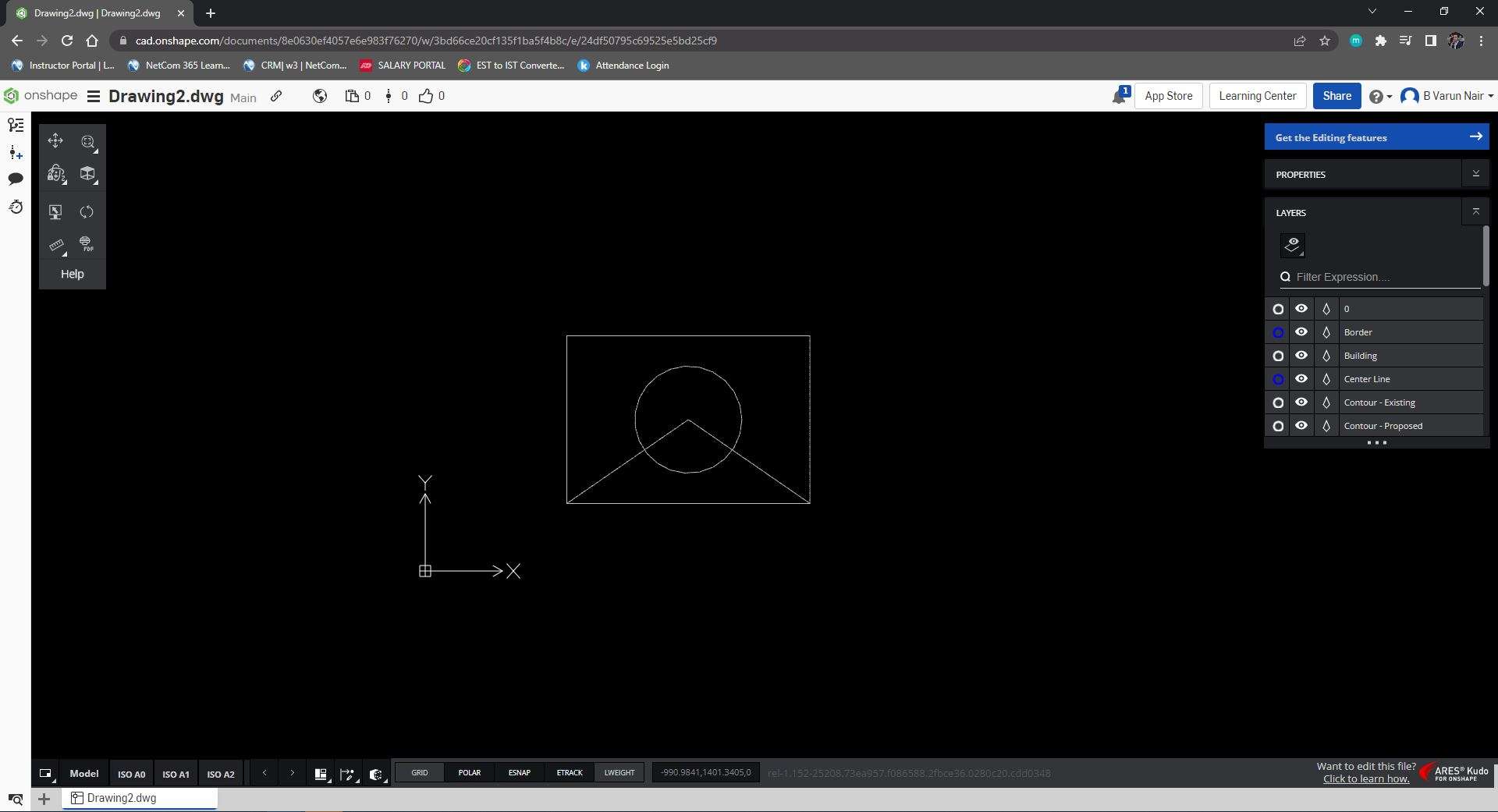1498x812 pixels.
Task: Open the B Varun Nair account dropdown
Action: pyautogui.click(x=1447, y=96)
